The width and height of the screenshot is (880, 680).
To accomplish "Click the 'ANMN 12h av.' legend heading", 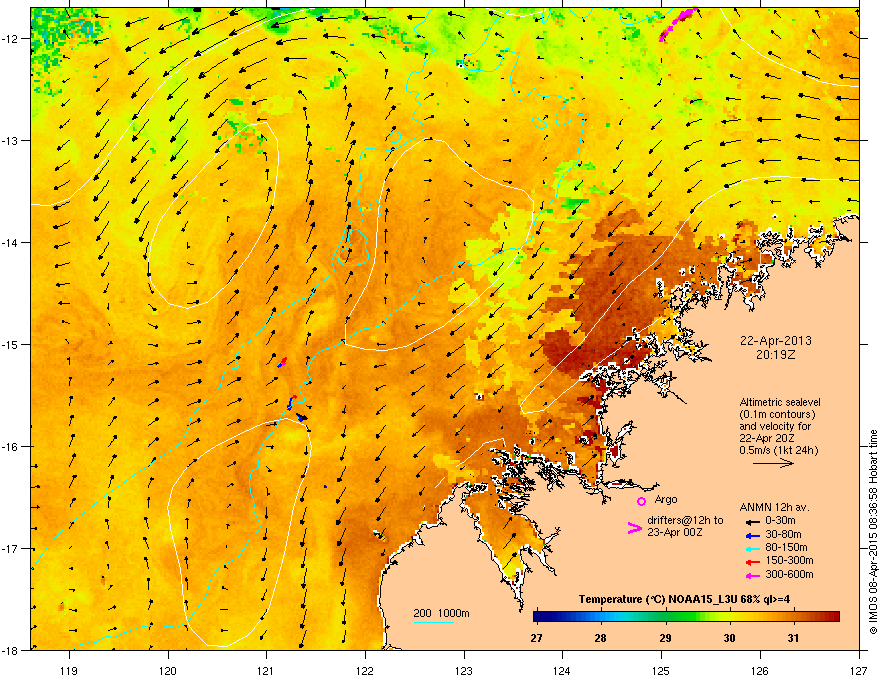I will (x=774, y=507).
